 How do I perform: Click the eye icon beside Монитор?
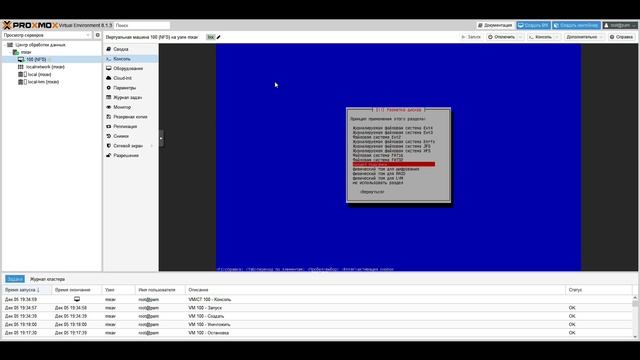[x=109, y=107]
